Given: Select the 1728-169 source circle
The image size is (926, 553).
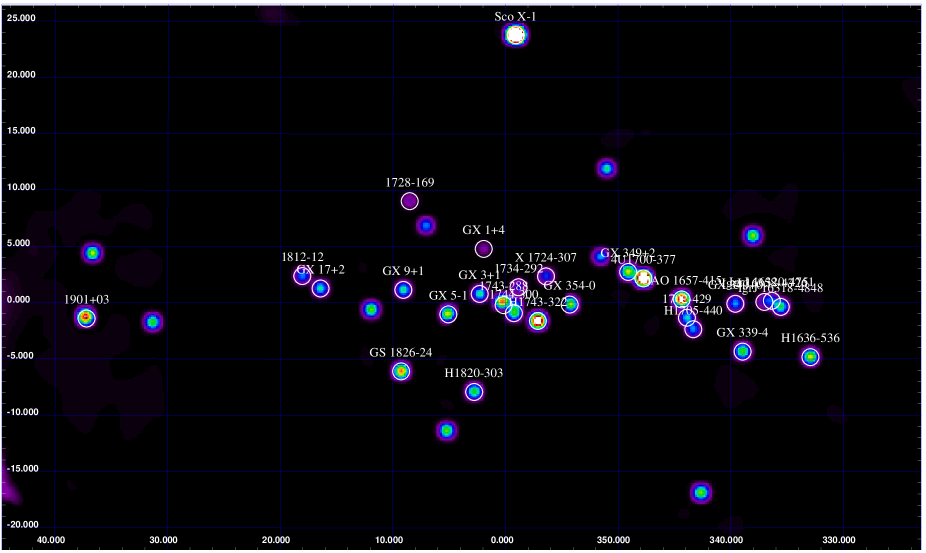Looking at the screenshot, I should [409, 201].
